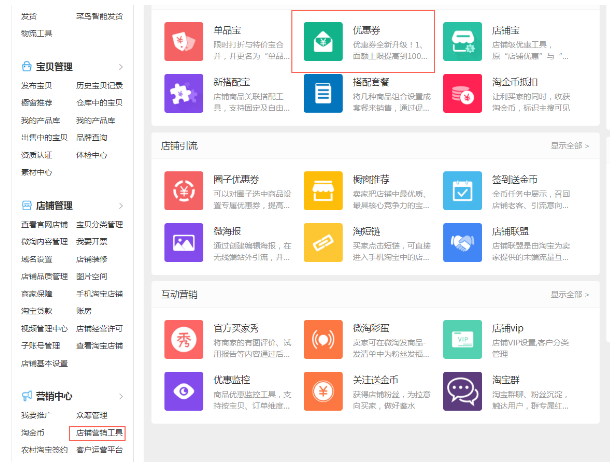Expand the 店铺管理 section chevron

coord(121,206)
